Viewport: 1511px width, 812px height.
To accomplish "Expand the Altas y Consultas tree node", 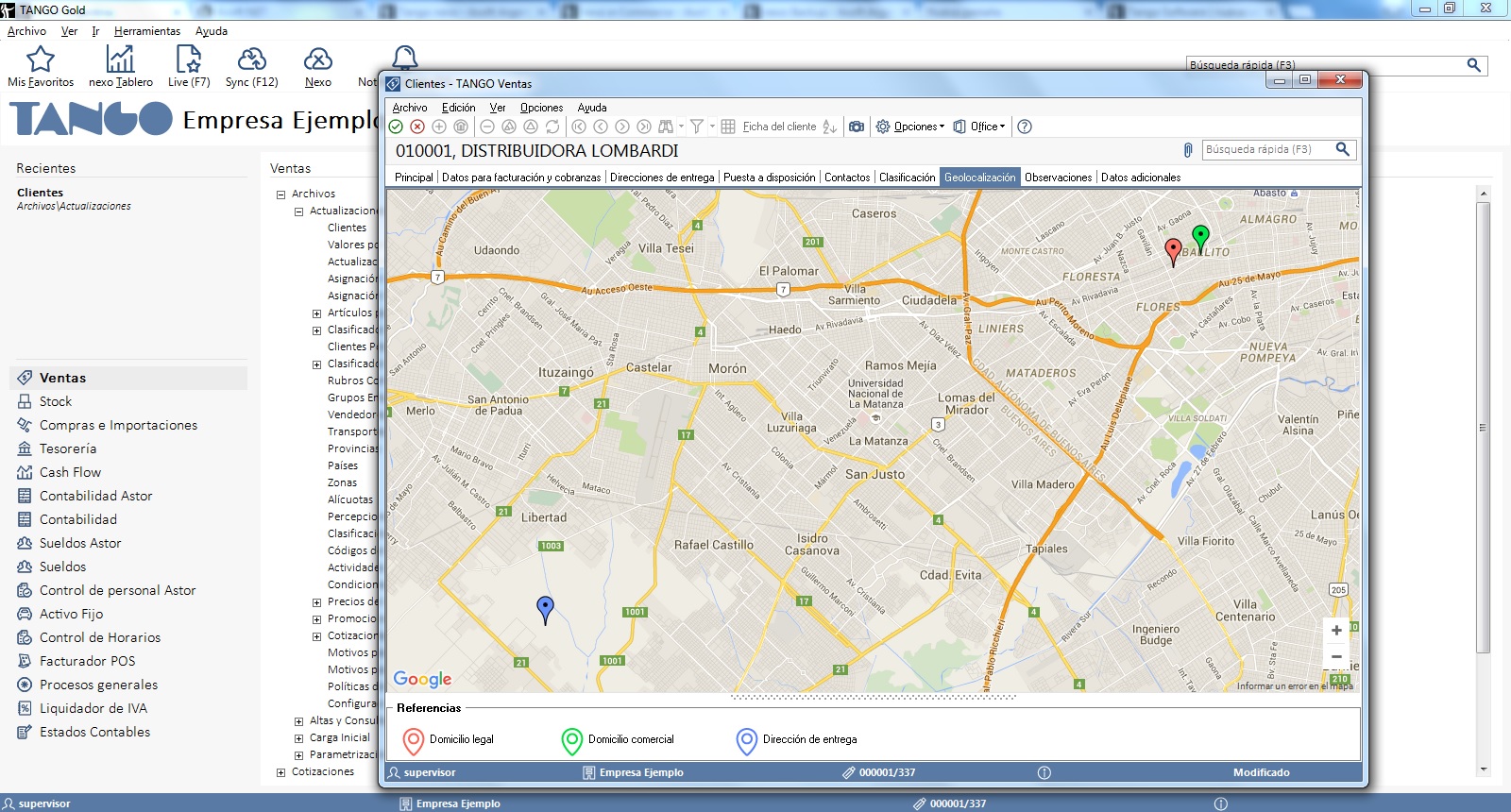I will coord(298,721).
